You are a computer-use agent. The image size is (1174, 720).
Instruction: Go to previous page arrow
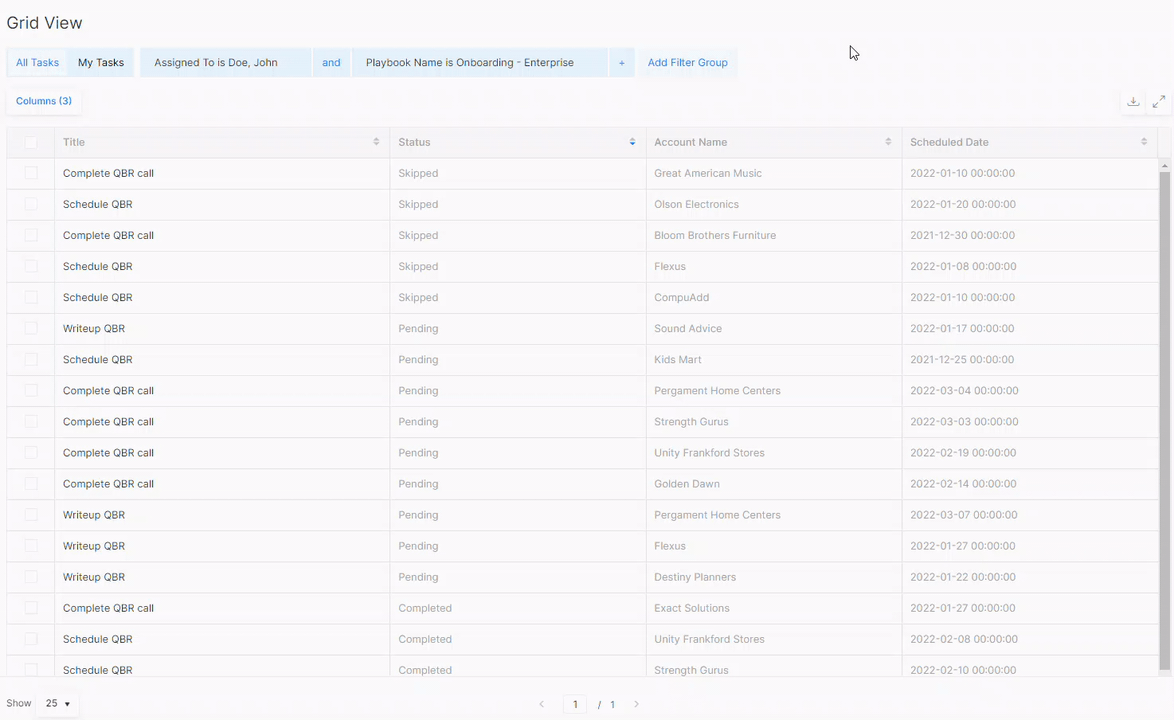(542, 704)
